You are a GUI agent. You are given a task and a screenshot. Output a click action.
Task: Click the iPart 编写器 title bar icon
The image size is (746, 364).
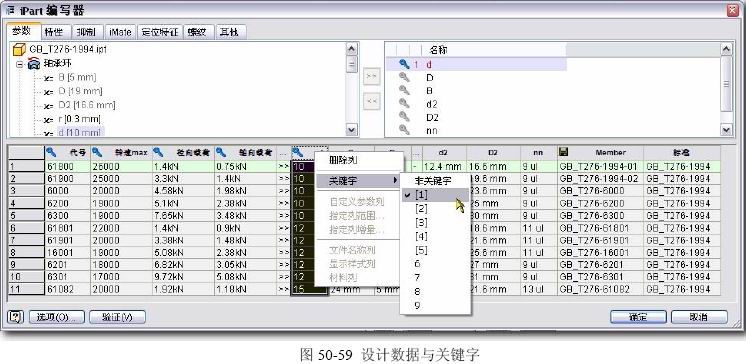click(11, 10)
